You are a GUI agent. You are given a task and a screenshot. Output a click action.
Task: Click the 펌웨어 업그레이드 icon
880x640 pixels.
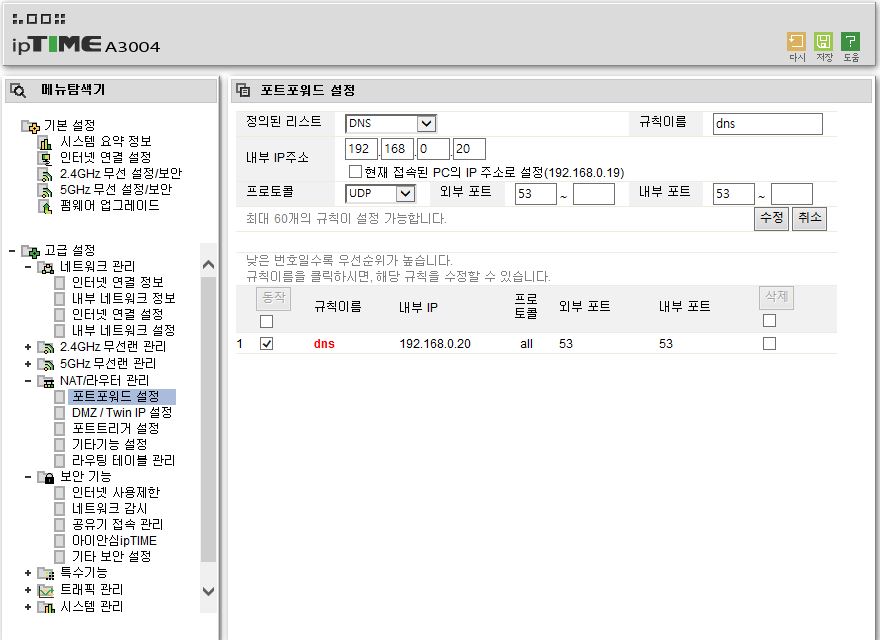(x=45, y=207)
